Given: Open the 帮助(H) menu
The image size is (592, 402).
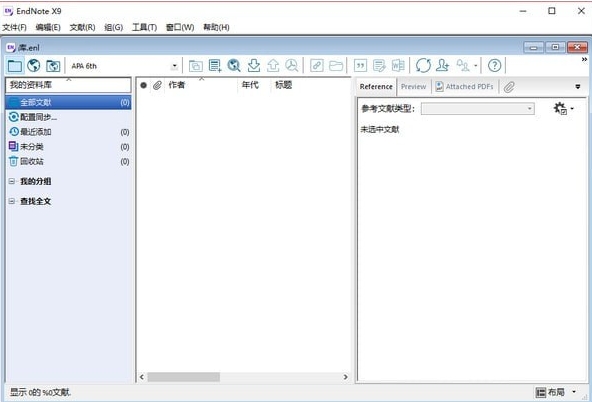Looking at the screenshot, I should 216,27.
